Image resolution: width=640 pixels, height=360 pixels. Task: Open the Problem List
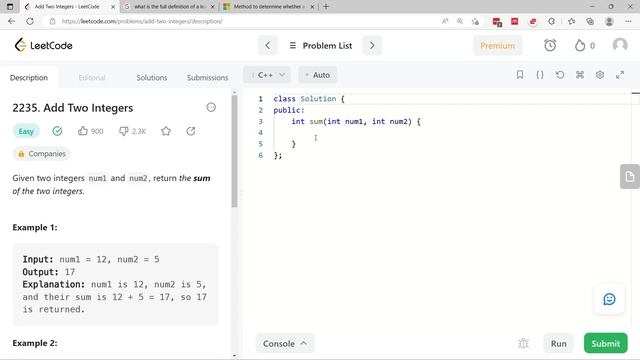coord(321,45)
